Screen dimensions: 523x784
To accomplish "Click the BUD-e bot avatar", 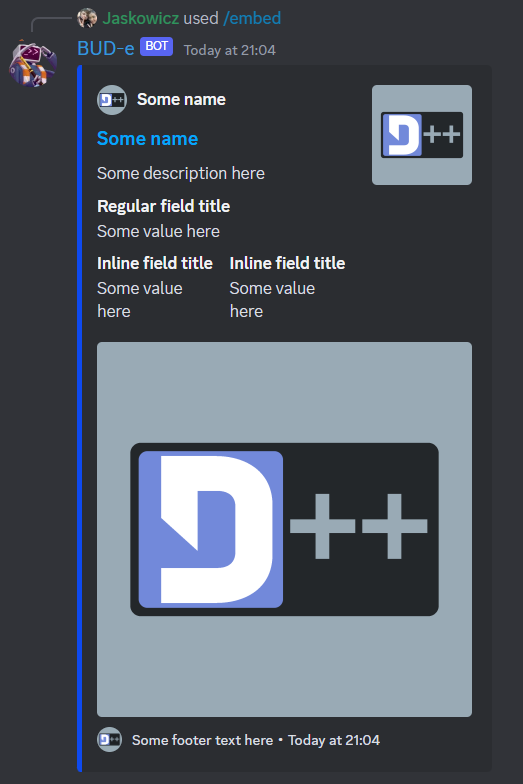I will point(33,64).
